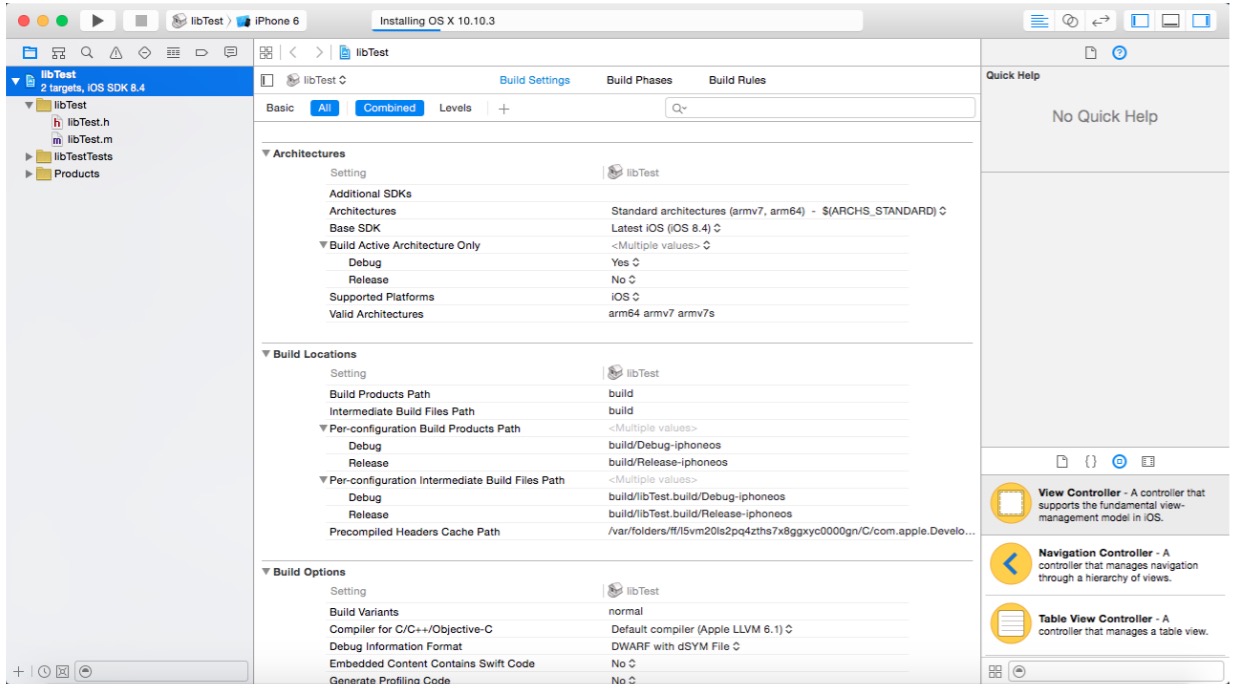Show the File Template library
Viewport: 1242px width, 691px height.
pyautogui.click(x=1063, y=462)
